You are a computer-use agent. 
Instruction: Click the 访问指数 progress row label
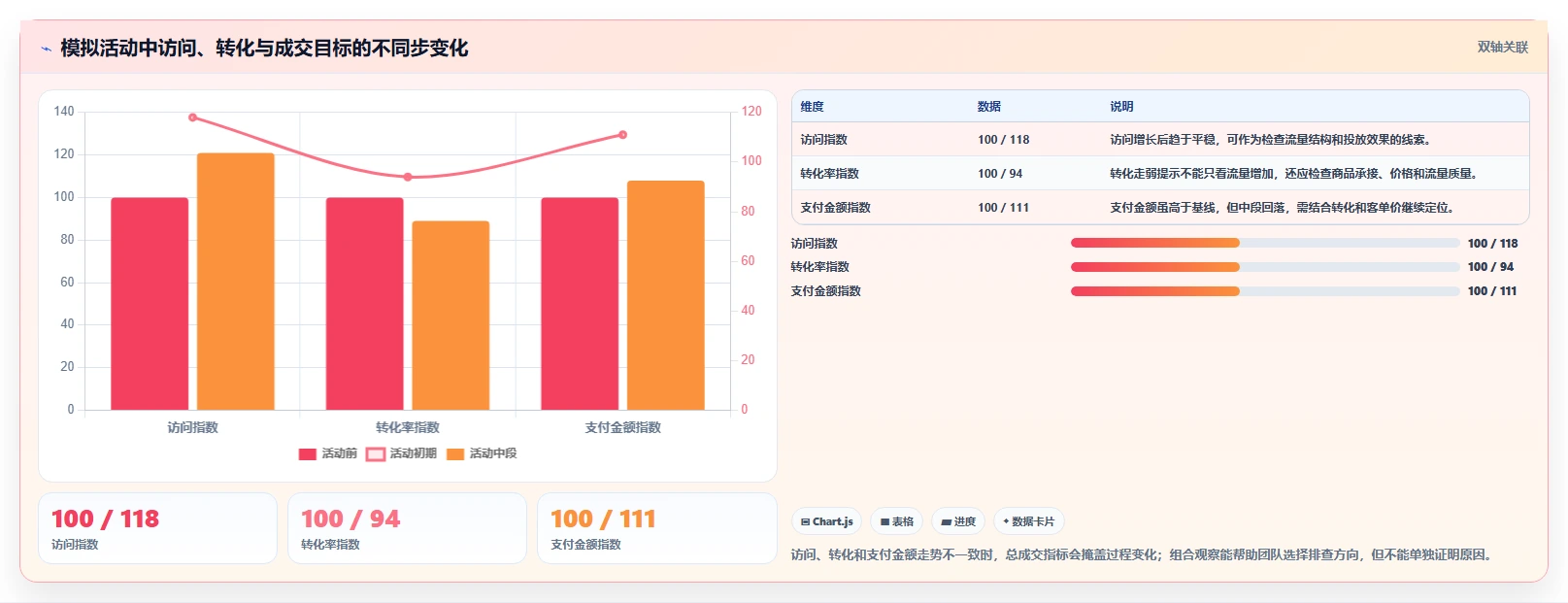815,244
